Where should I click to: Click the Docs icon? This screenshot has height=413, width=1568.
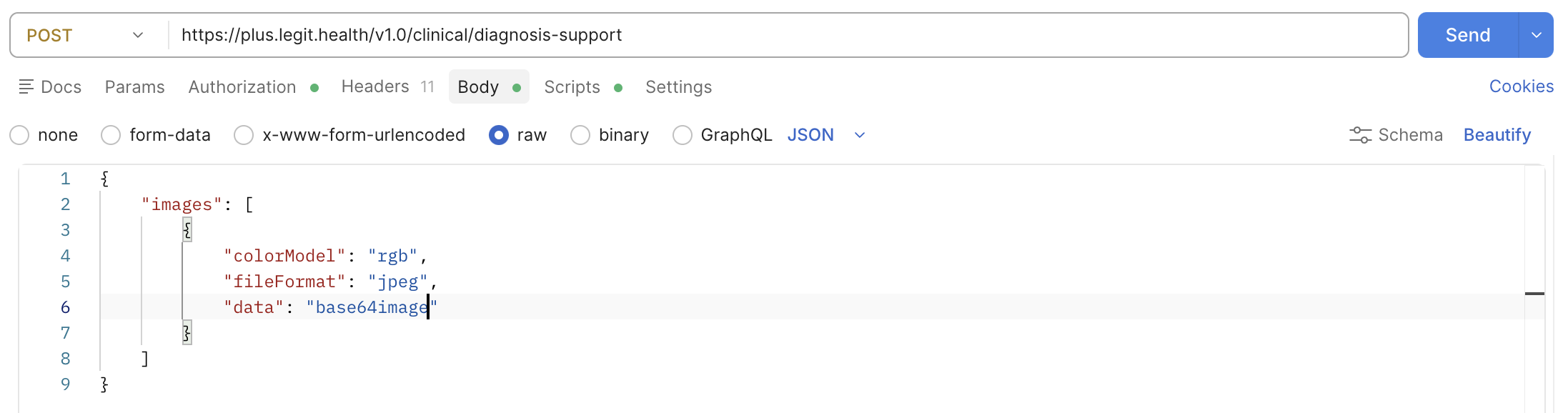click(x=26, y=87)
